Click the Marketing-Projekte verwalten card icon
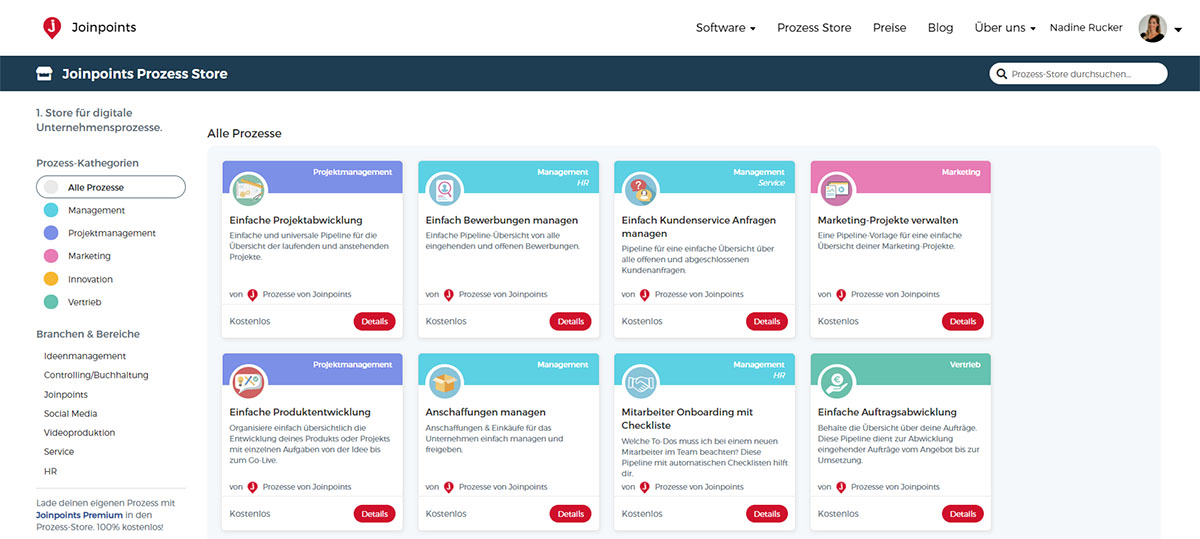 tap(836, 189)
